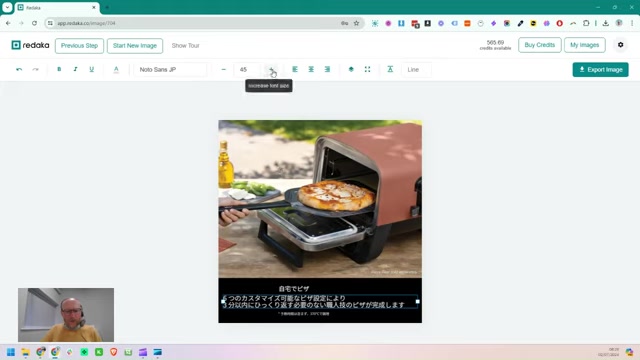Open the tab search dropdown arrow
The height and width of the screenshot is (360, 640).
pyautogui.click(x=7, y=7)
